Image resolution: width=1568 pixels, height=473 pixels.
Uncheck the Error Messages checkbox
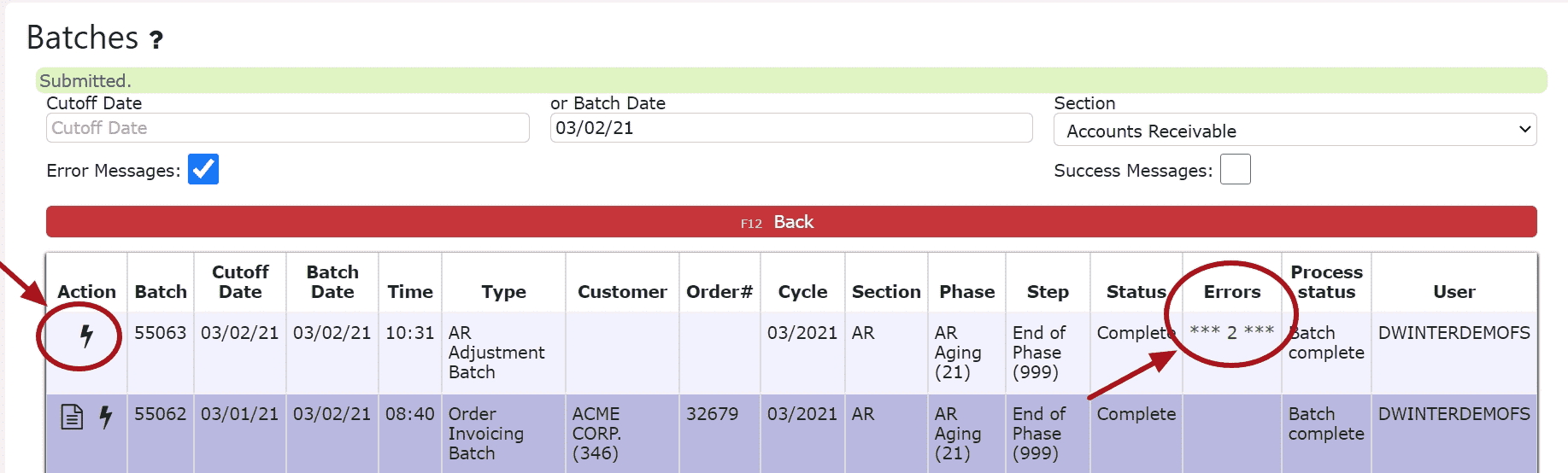tap(203, 169)
